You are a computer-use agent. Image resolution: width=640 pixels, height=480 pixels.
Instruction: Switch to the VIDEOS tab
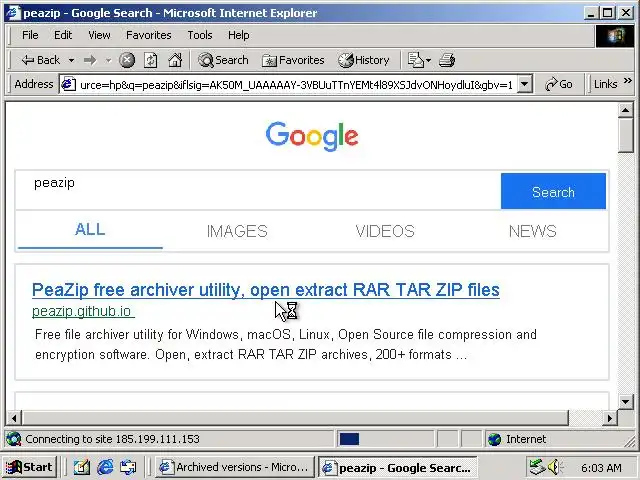click(385, 231)
